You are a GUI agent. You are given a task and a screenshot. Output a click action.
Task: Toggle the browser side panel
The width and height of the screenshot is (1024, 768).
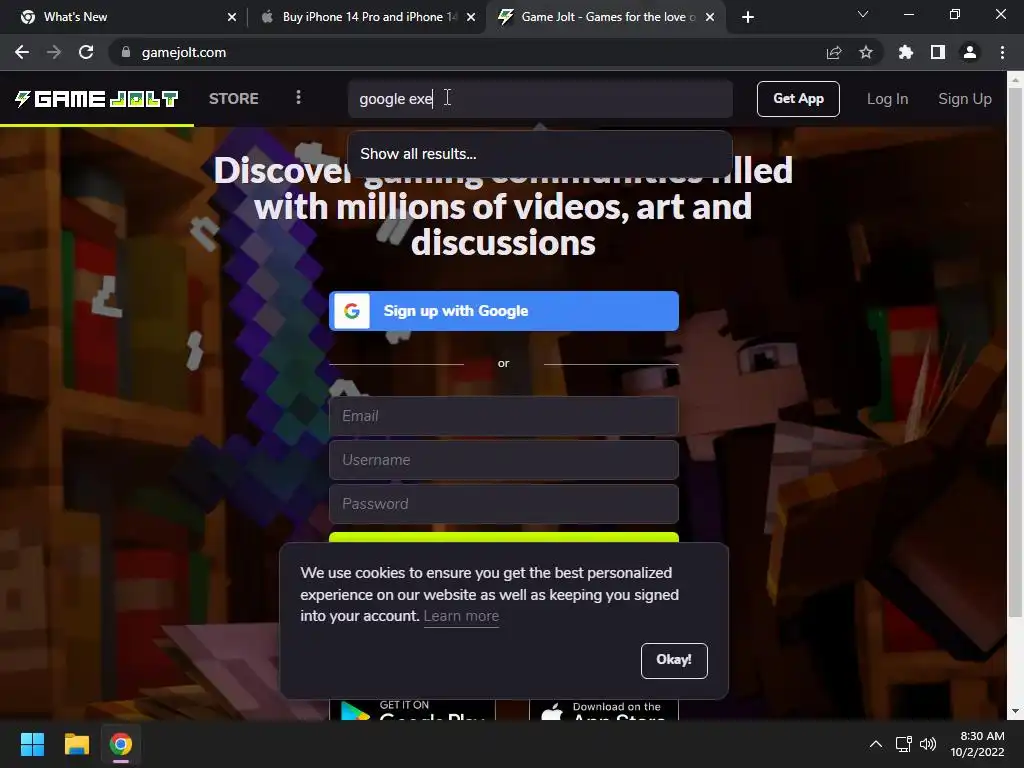(x=938, y=52)
